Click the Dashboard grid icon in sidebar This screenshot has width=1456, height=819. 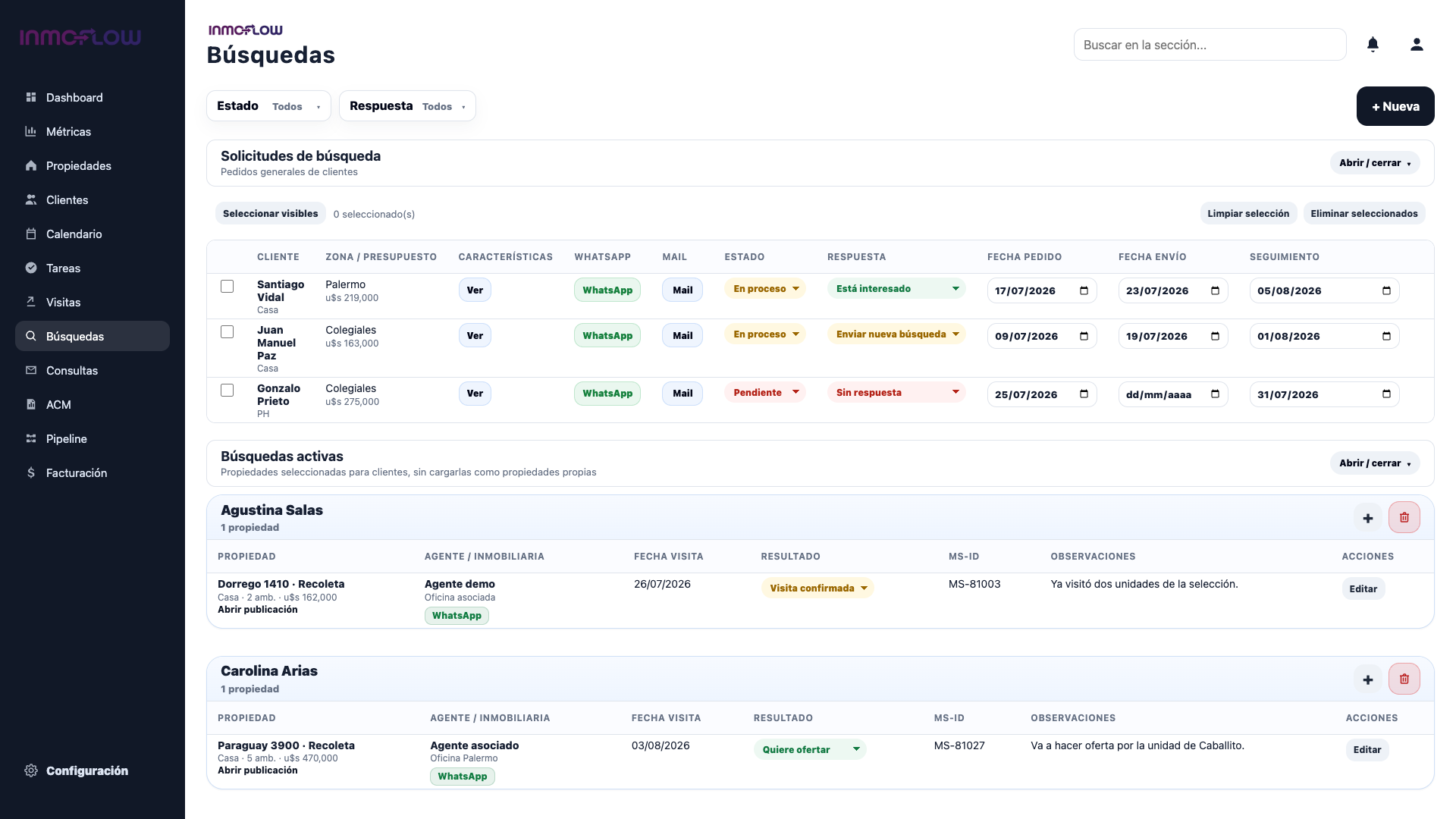point(31,97)
